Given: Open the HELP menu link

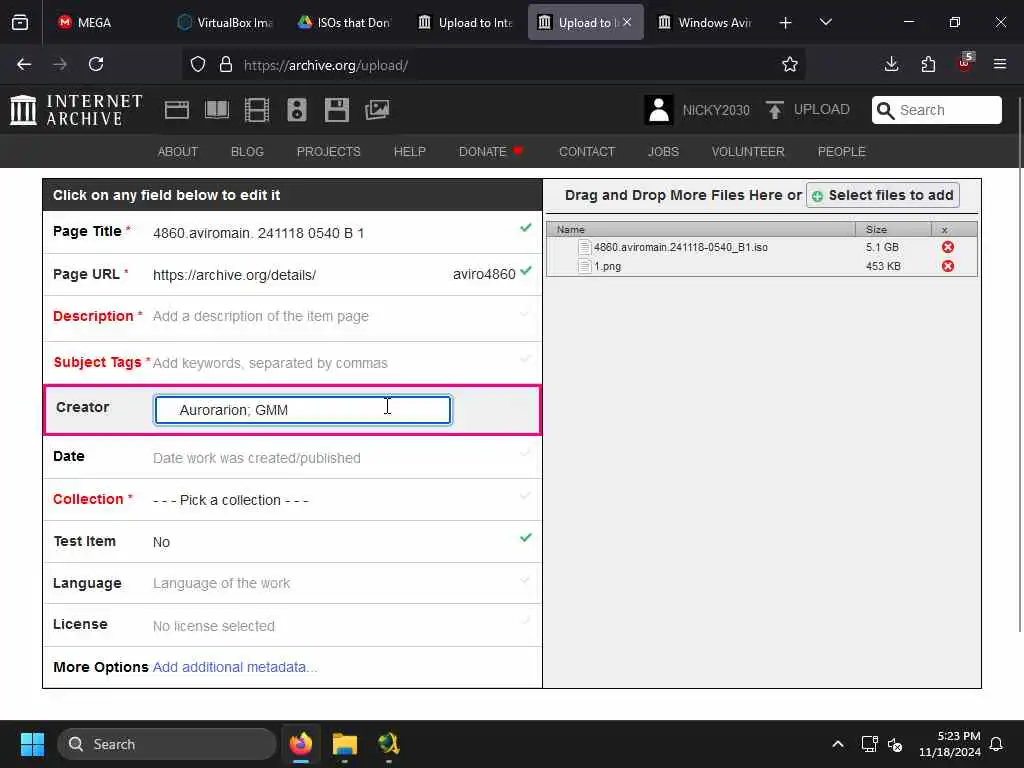Looking at the screenshot, I should tap(409, 152).
